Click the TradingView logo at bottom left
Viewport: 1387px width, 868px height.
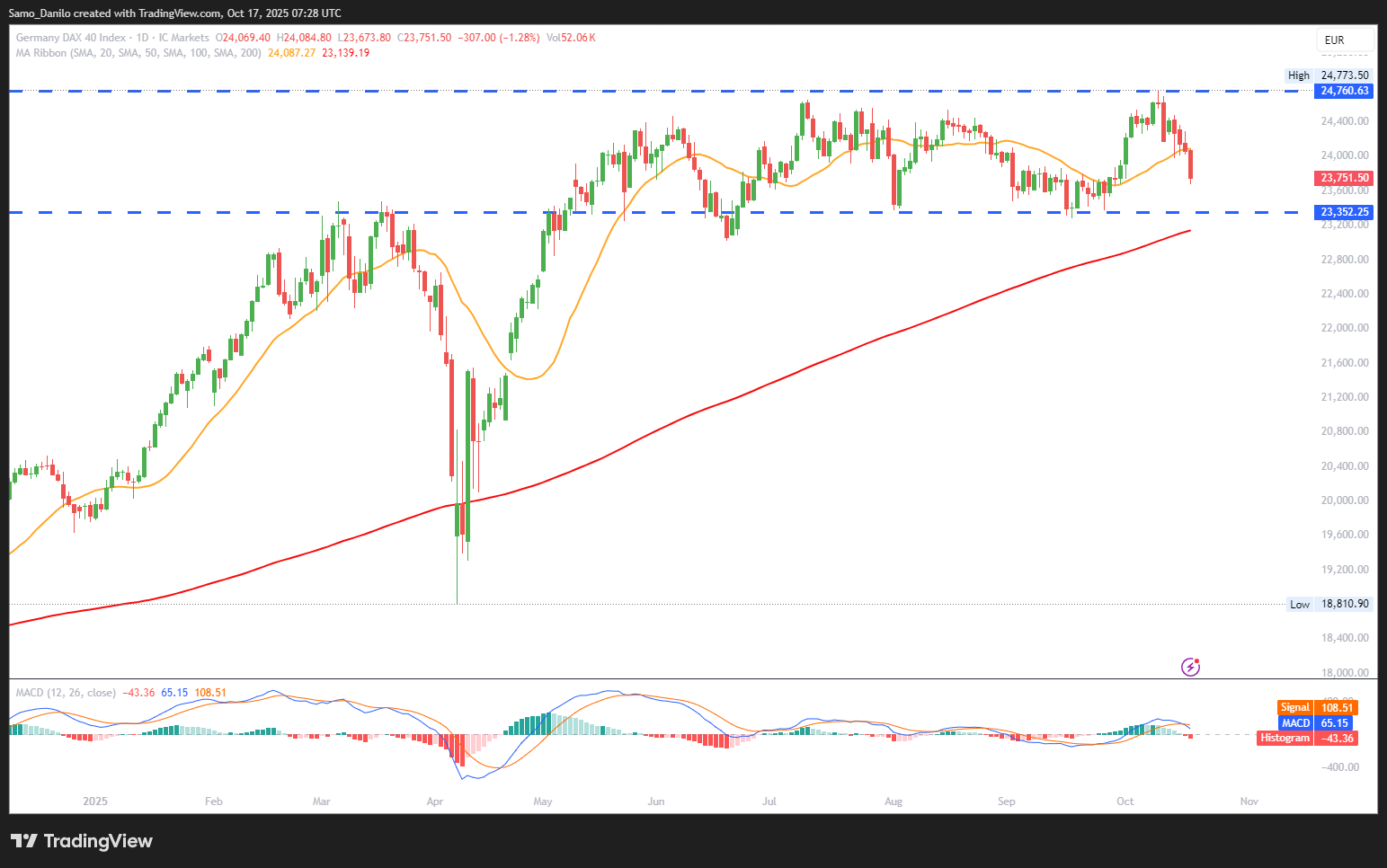click(x=82, y=841)
